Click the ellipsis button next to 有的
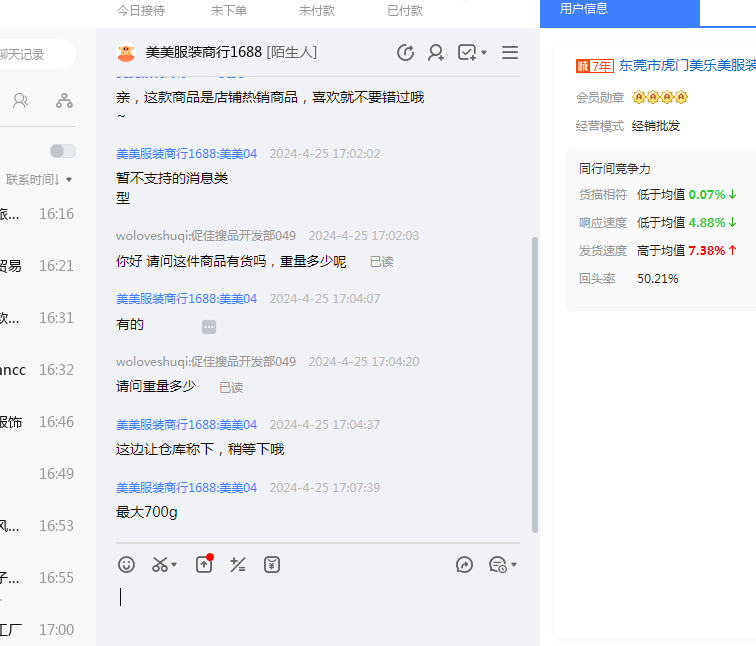This screenshot has height=646, width=756. tap(209, 327)
